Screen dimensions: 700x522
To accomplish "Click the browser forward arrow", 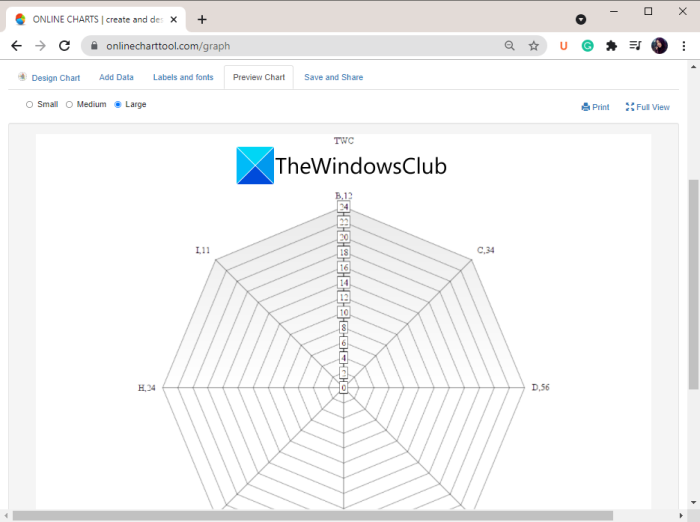I will tap(41, 46).
